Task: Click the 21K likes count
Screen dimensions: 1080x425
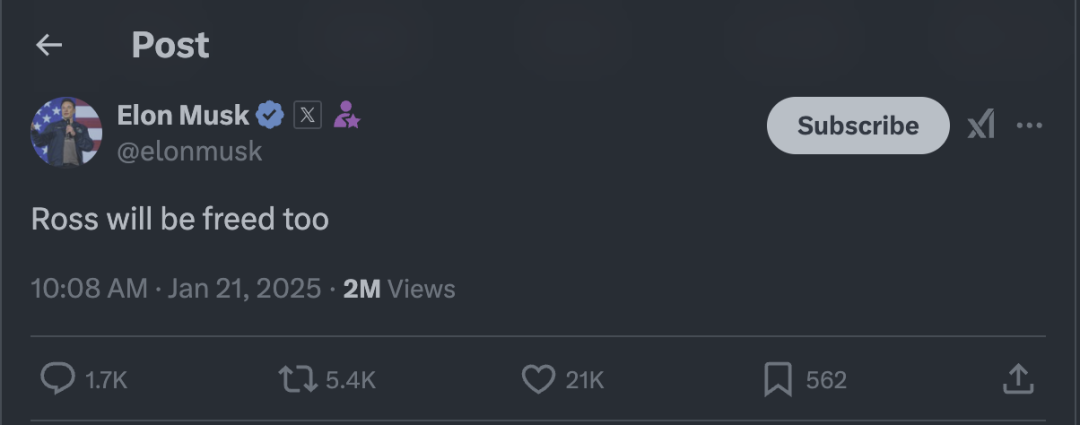Action: click(585, 380)
